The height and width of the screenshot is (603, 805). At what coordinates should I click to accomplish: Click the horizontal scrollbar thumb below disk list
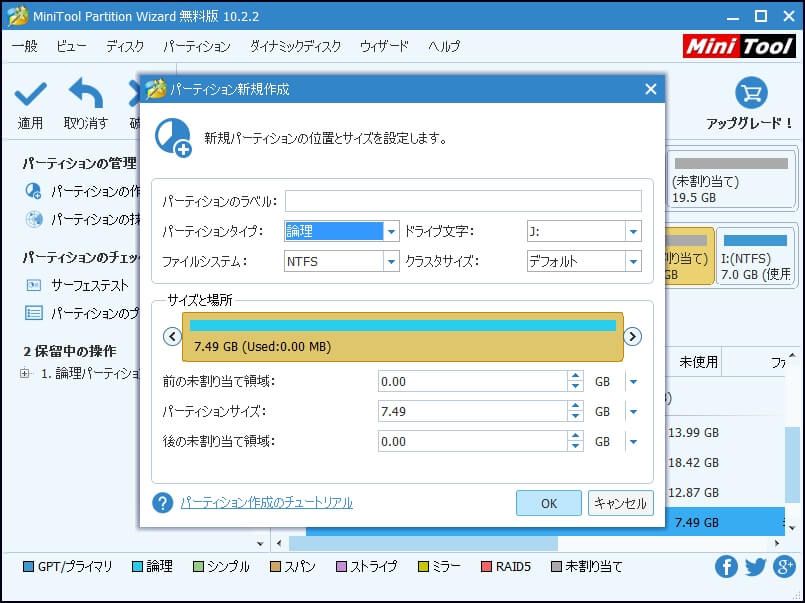(x=423, y=543)
